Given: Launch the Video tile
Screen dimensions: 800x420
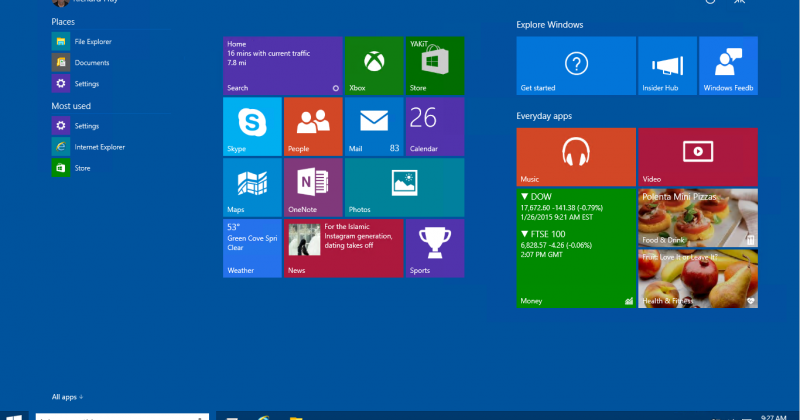Looking at the screenshot, I should [x=698, y=157].
